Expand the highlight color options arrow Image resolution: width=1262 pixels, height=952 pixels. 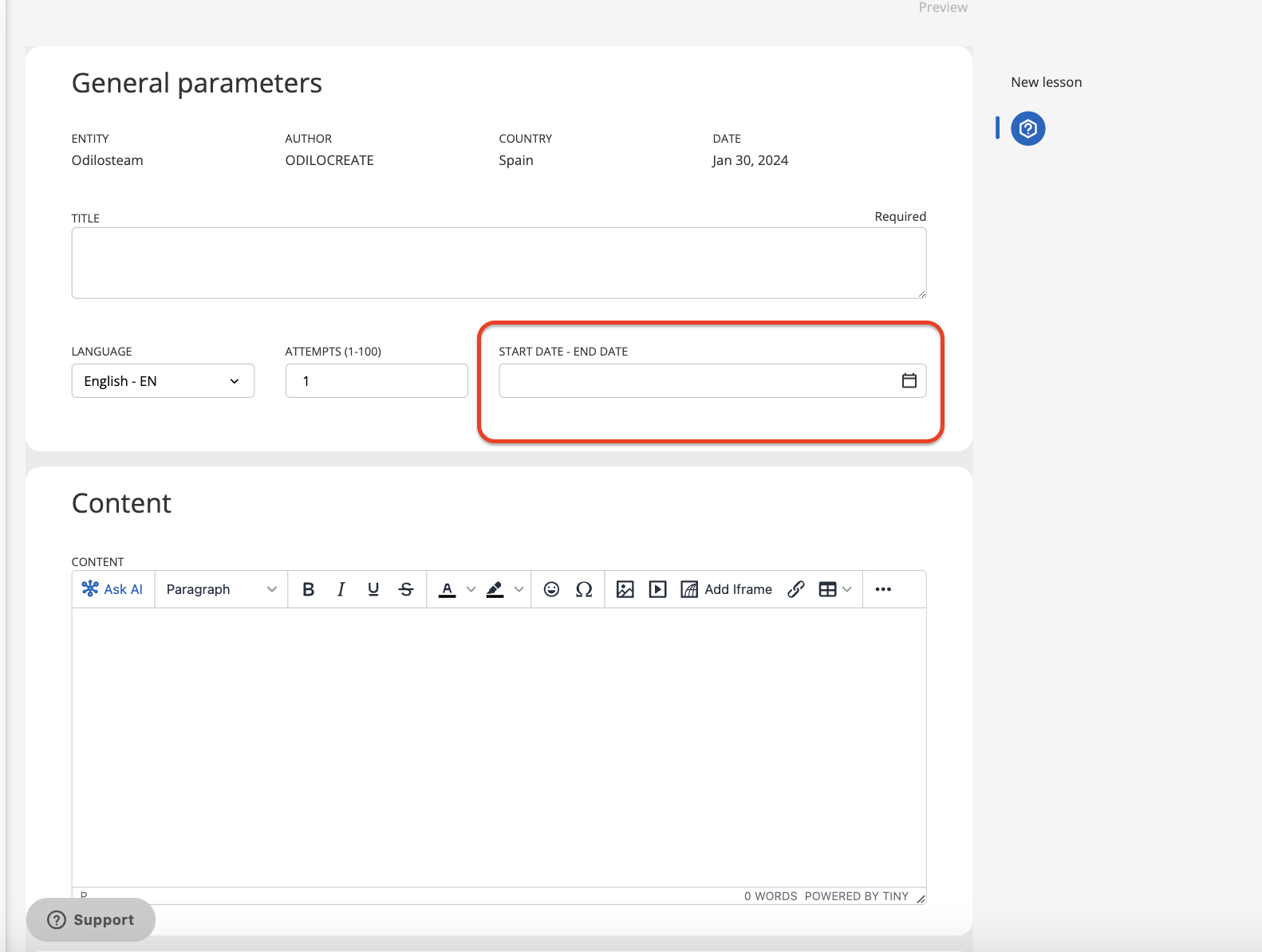coord(519,589)
